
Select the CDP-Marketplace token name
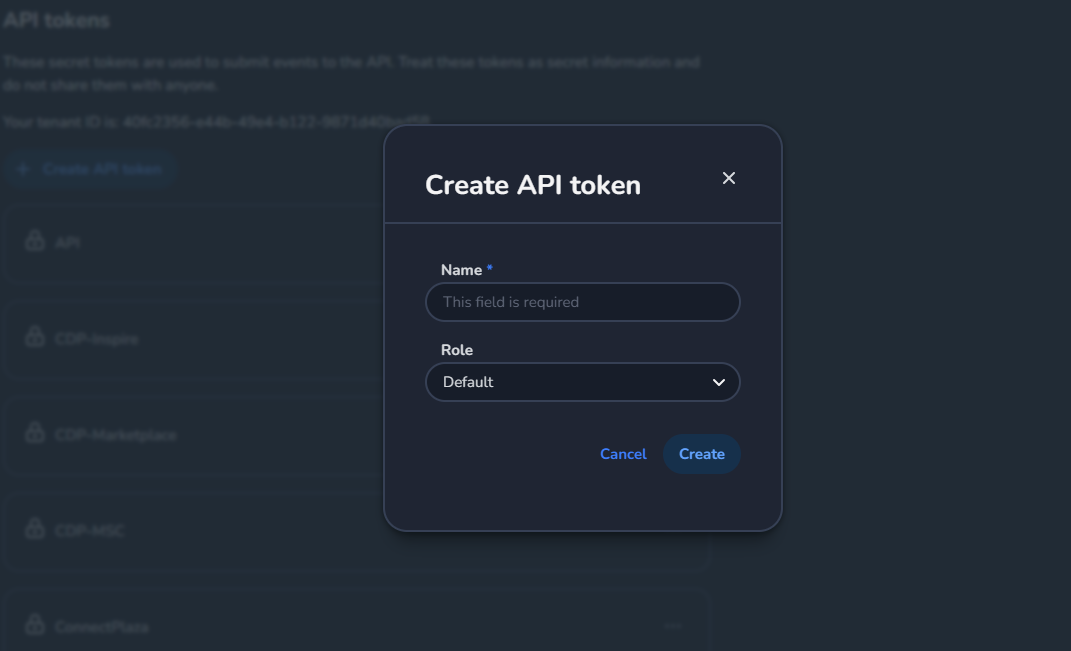115,435
